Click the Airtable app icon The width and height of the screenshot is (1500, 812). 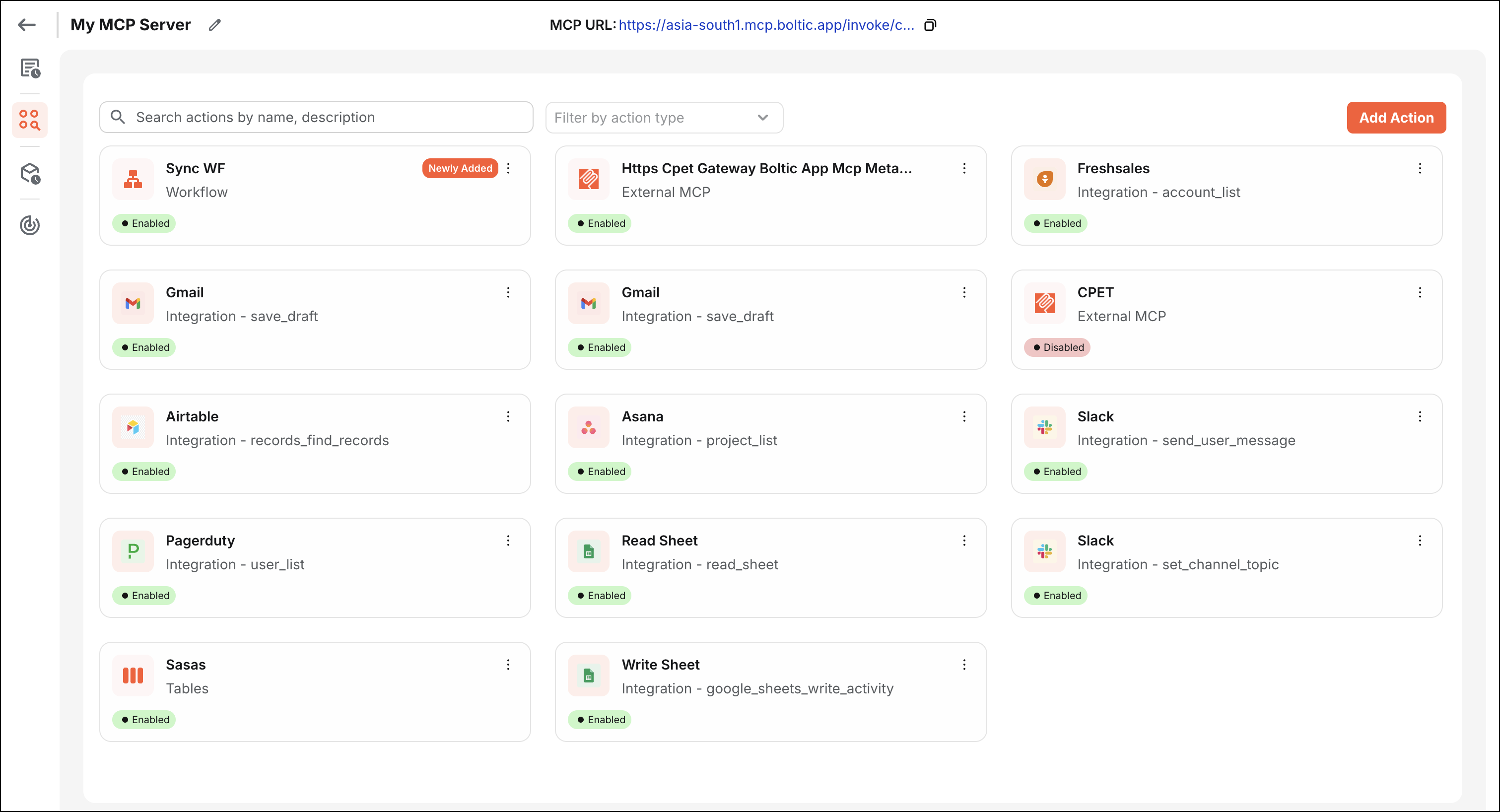(133, 427)
